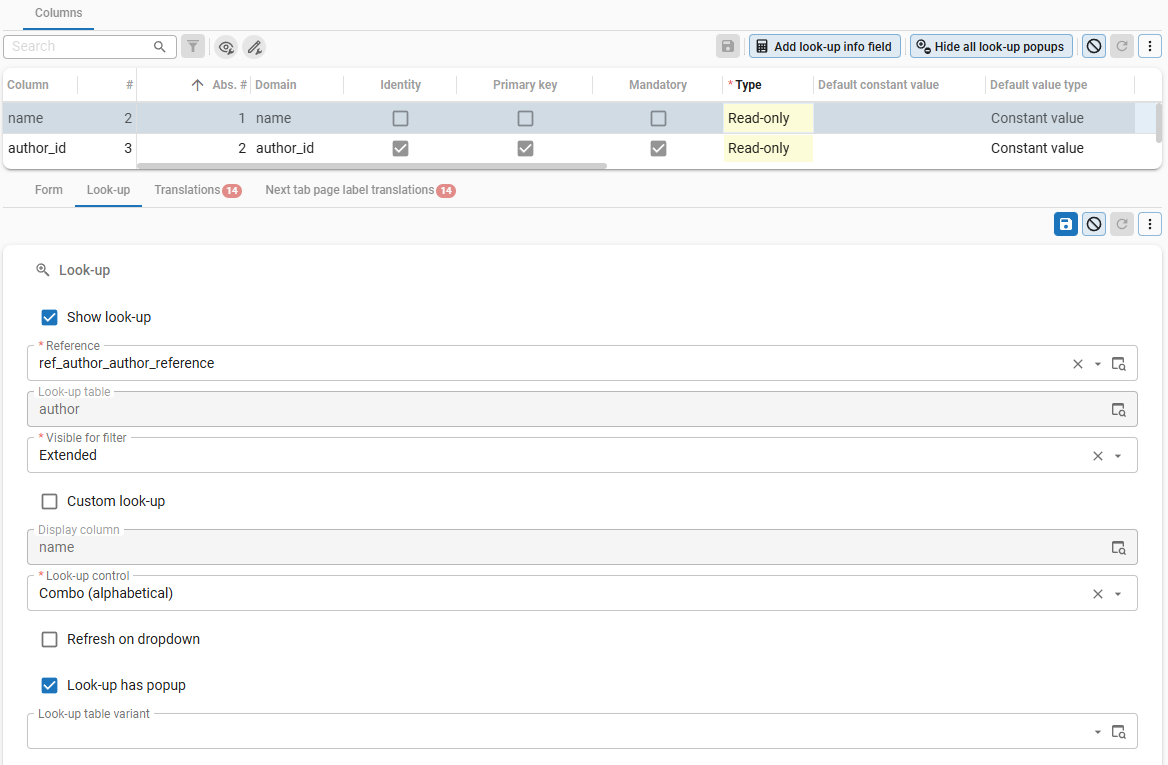This screenshot has height=765, width=1168.
Task: Switch to the Translations tab
Action: coord(188,190)
